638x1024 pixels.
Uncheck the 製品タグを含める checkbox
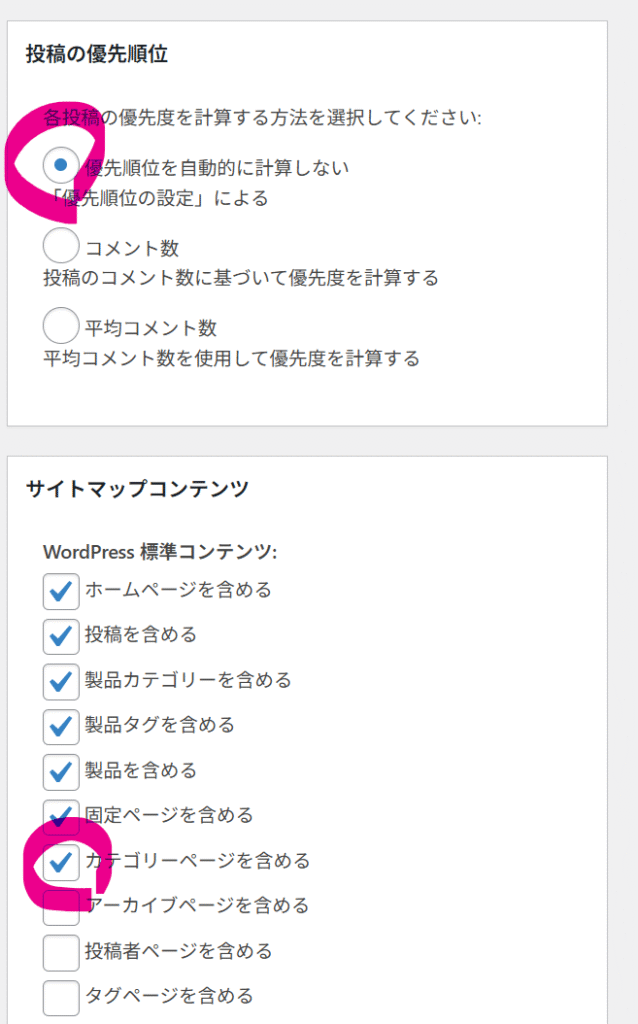(x=61, y=726)
